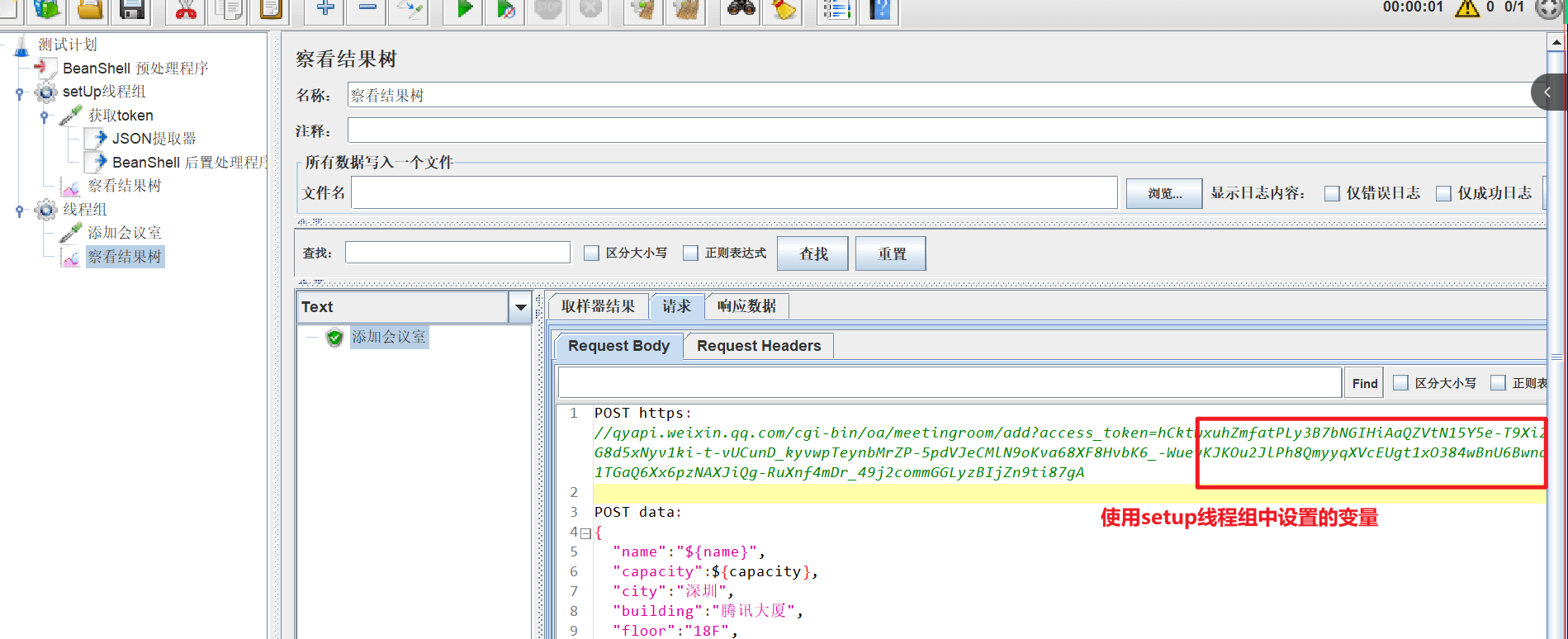Select 添加会议室 result with green shield
This screenshot has height=639, width=1568.
[389, 337]
